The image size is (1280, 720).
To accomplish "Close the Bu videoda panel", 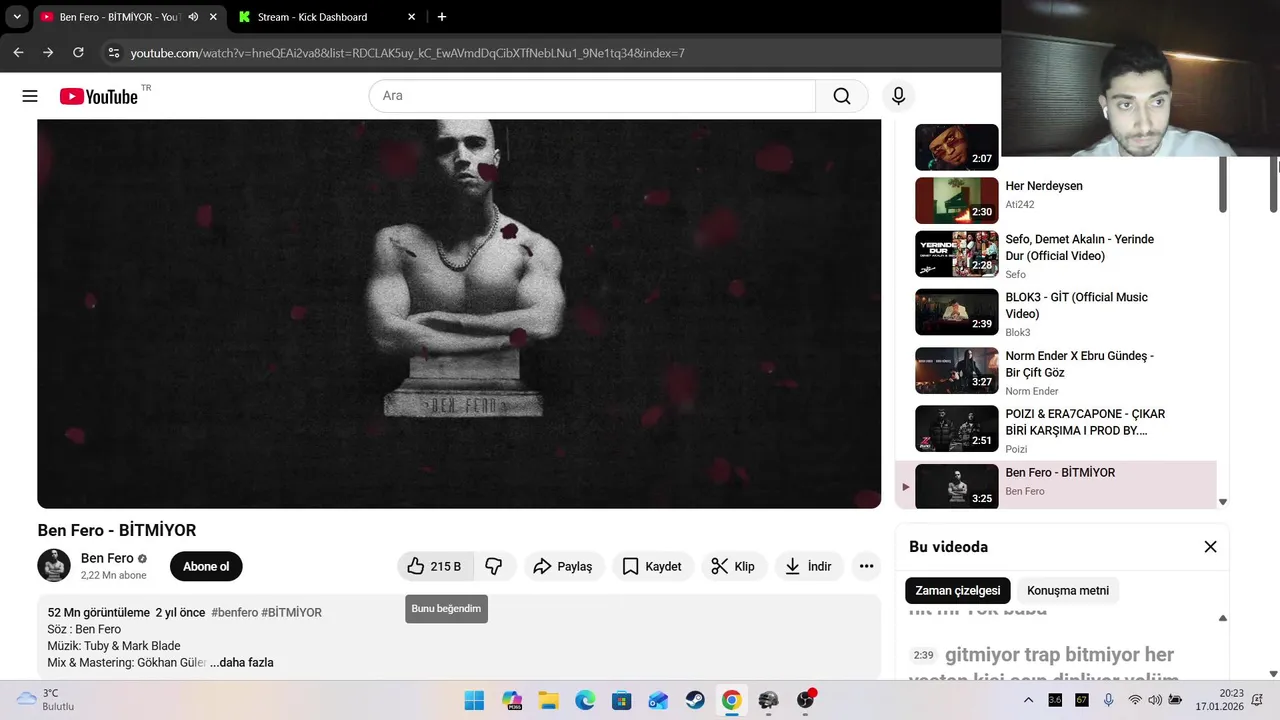I will (x=1210, y=547).
